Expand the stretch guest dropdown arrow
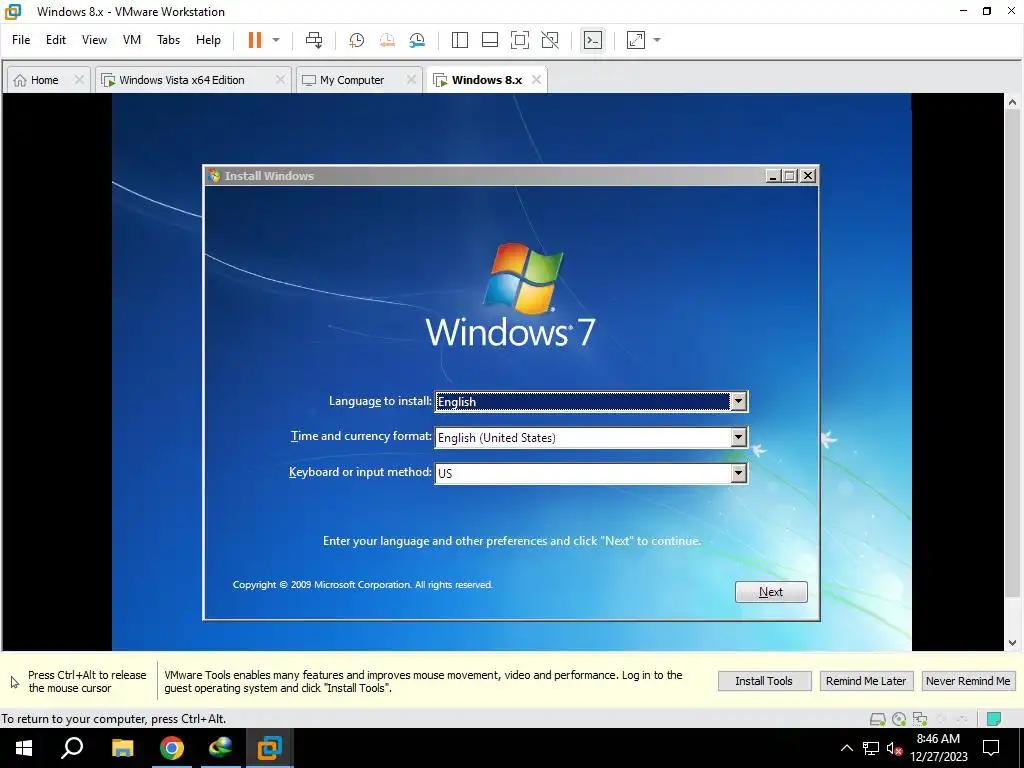 [657, 40]
